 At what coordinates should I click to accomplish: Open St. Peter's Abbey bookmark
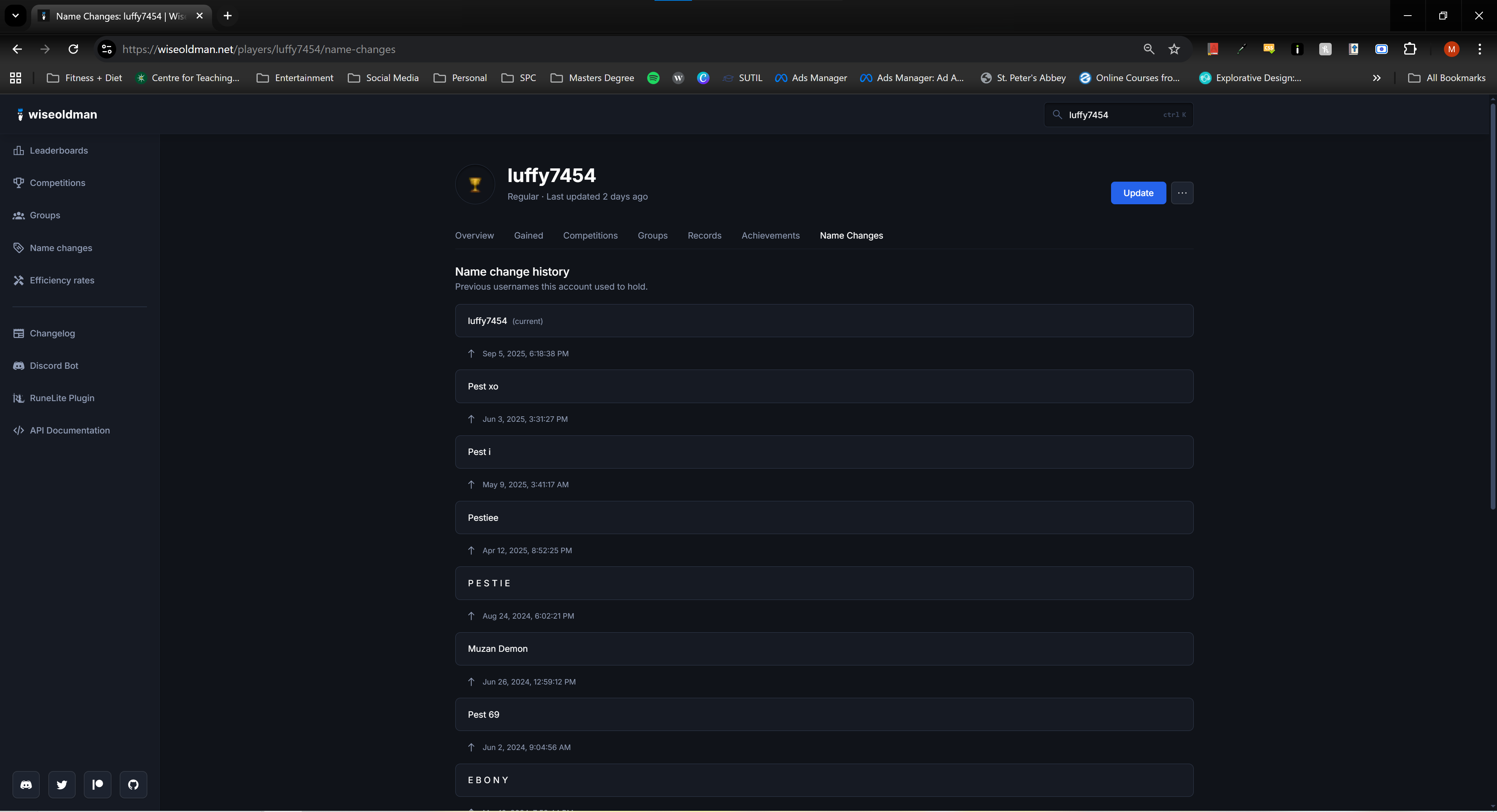[1023, 78]
